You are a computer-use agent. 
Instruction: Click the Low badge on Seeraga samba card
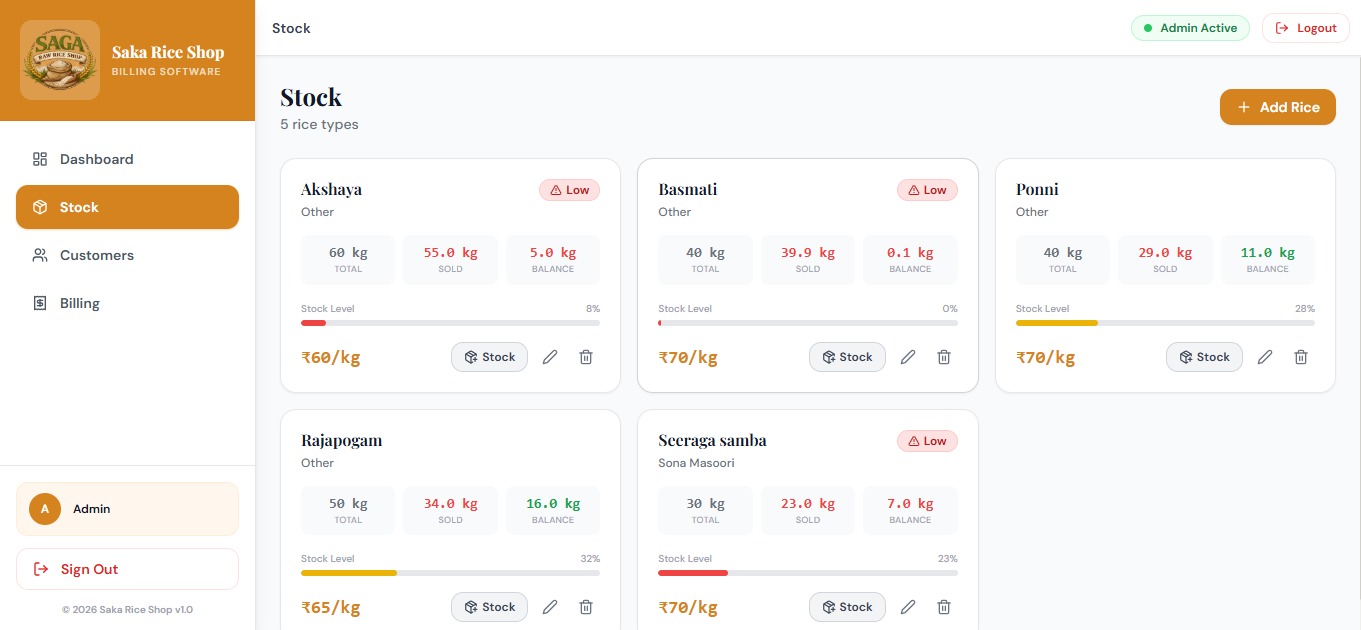pos(927,441)
